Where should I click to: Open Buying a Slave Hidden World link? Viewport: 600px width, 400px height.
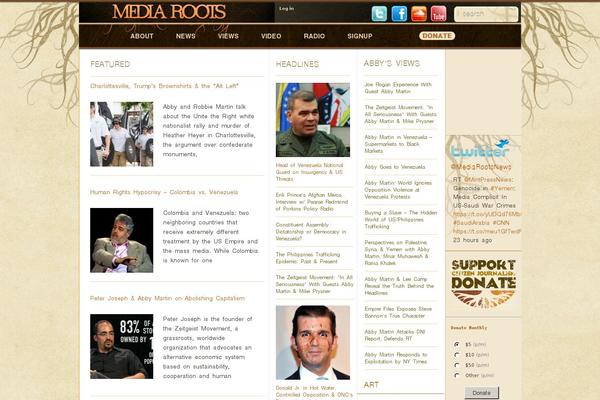point(401,220)
